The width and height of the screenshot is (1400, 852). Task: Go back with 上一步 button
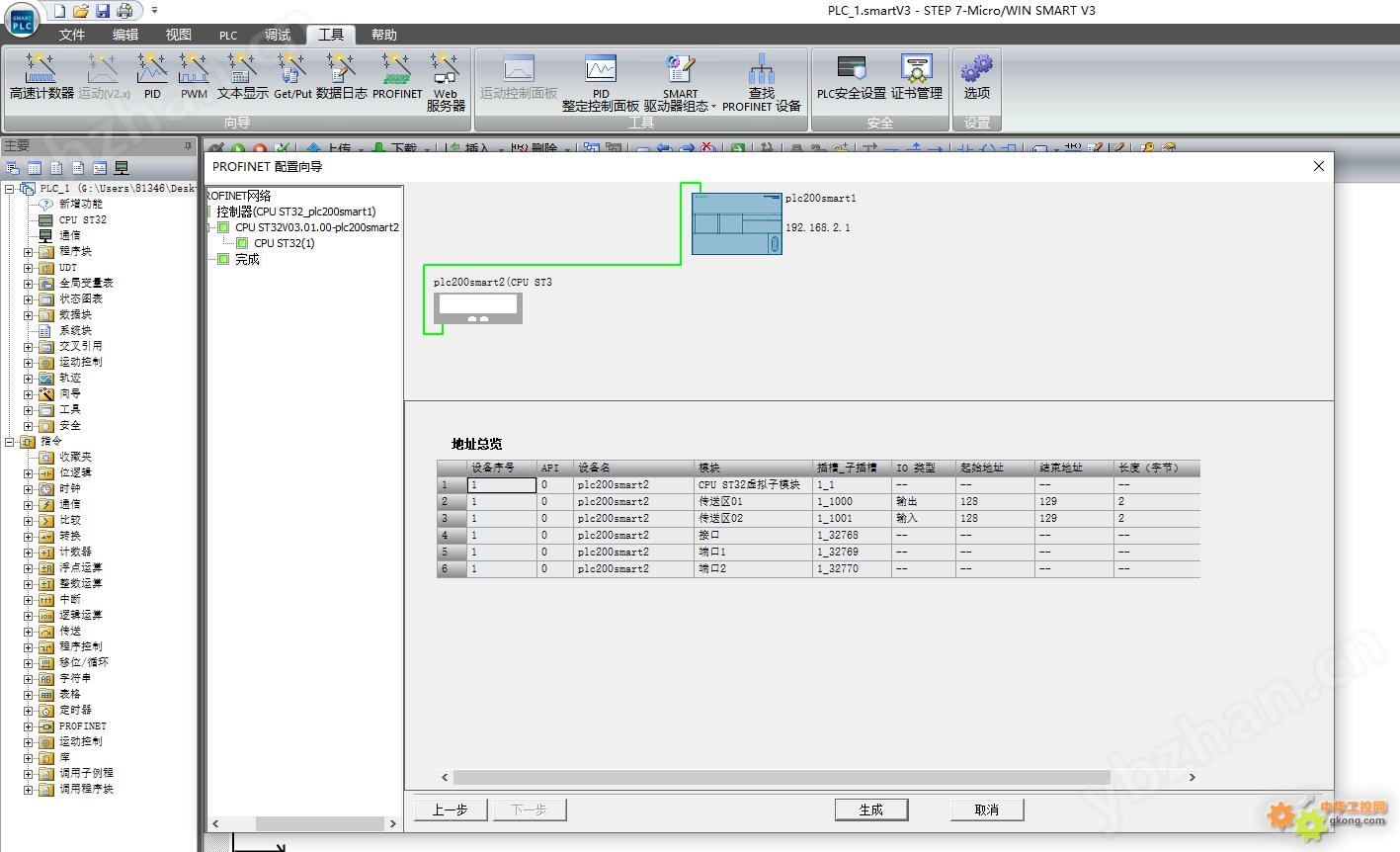point(450,809)
